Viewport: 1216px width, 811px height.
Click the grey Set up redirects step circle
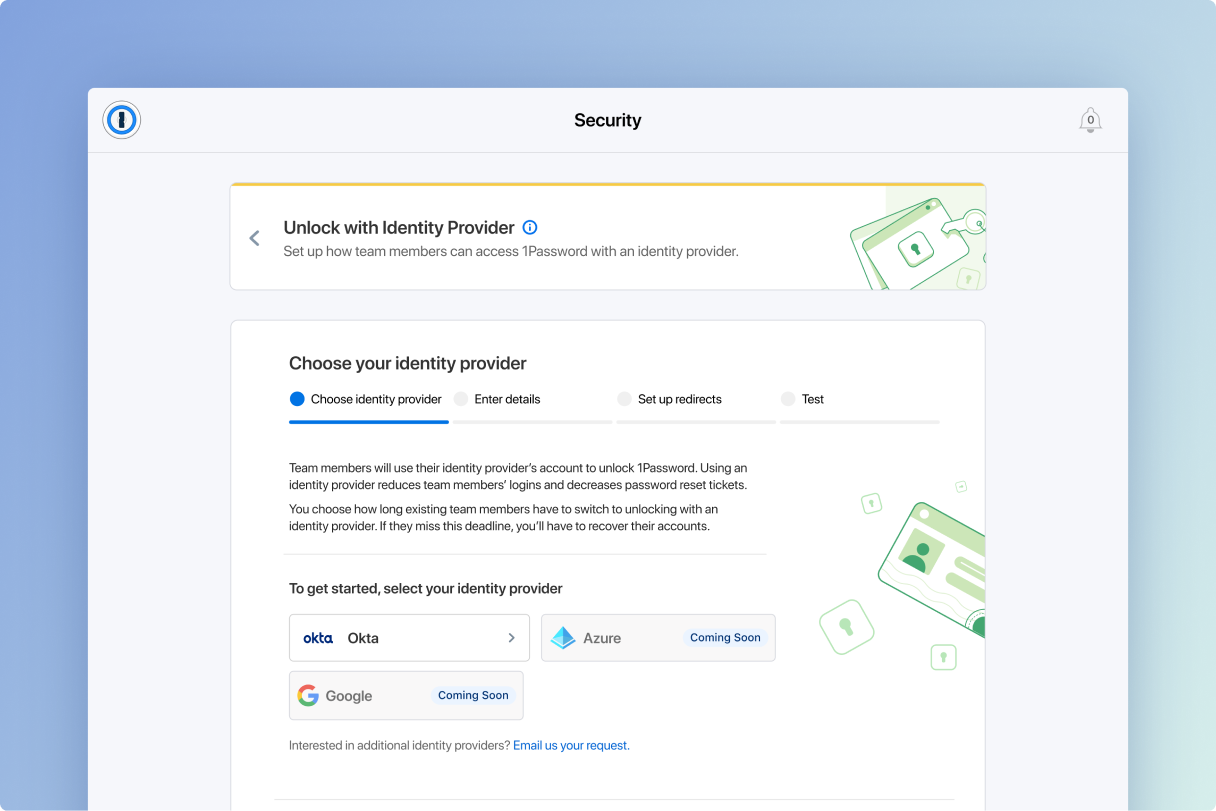point(624,399)
